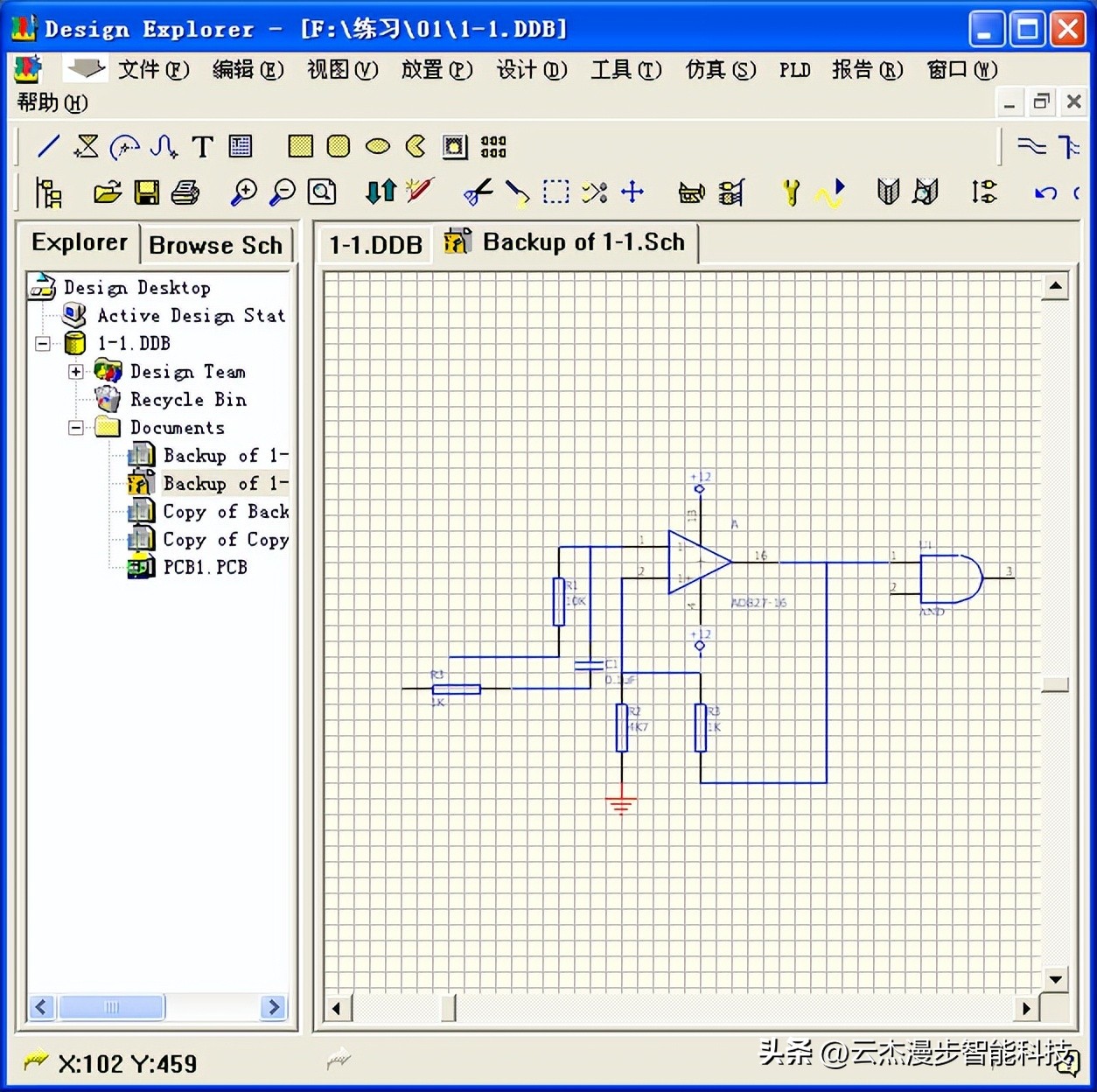1097x1092 pixels.
Task: Activate the Zoom Out tool
Action: 282,192
